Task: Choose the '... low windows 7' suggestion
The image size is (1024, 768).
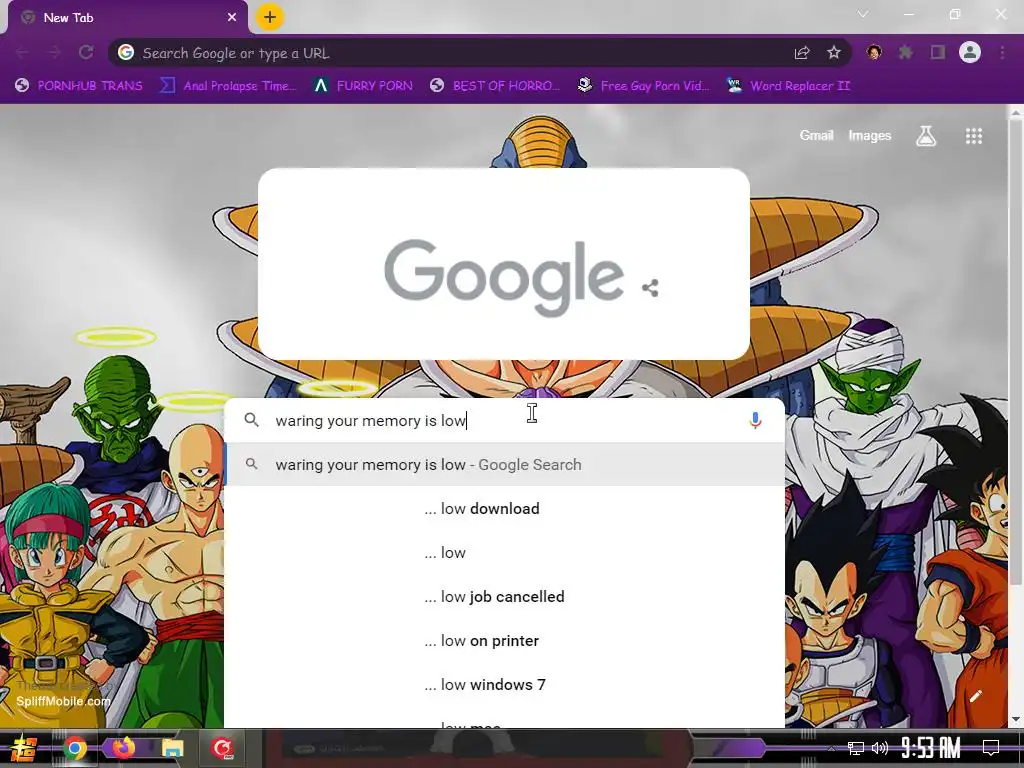Action: click(x=505, y=684)
